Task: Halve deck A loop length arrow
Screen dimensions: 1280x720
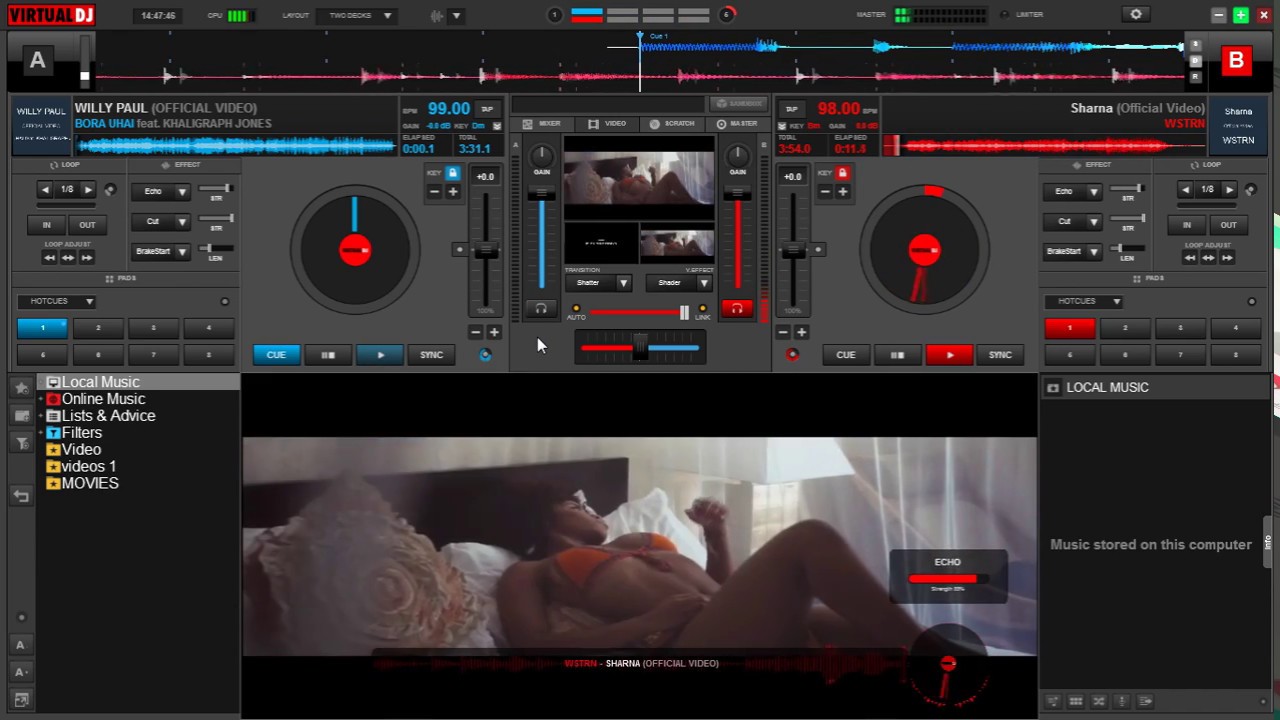Action: coord(45,189)
